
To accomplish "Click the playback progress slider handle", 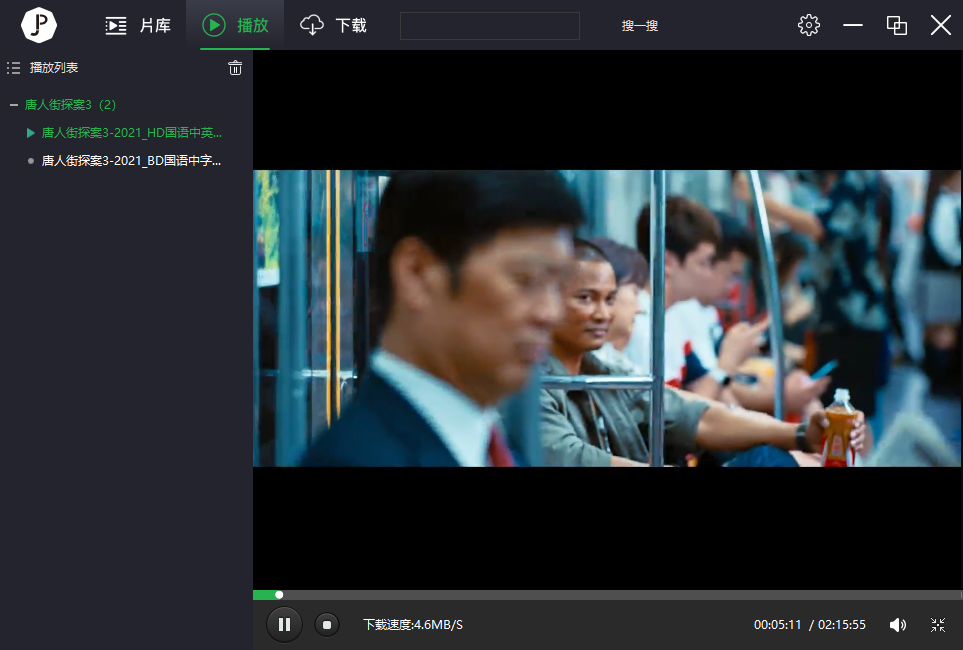I will [279, 595].
